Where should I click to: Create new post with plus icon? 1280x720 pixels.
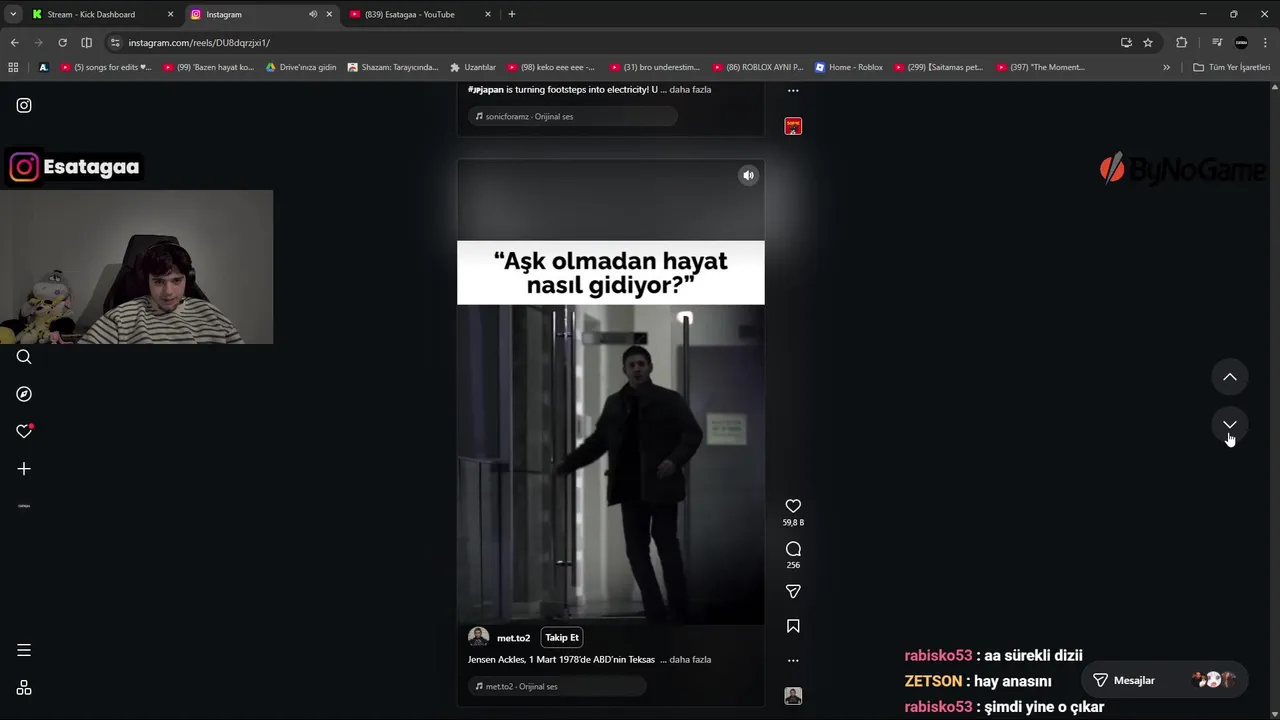(24, 468)
